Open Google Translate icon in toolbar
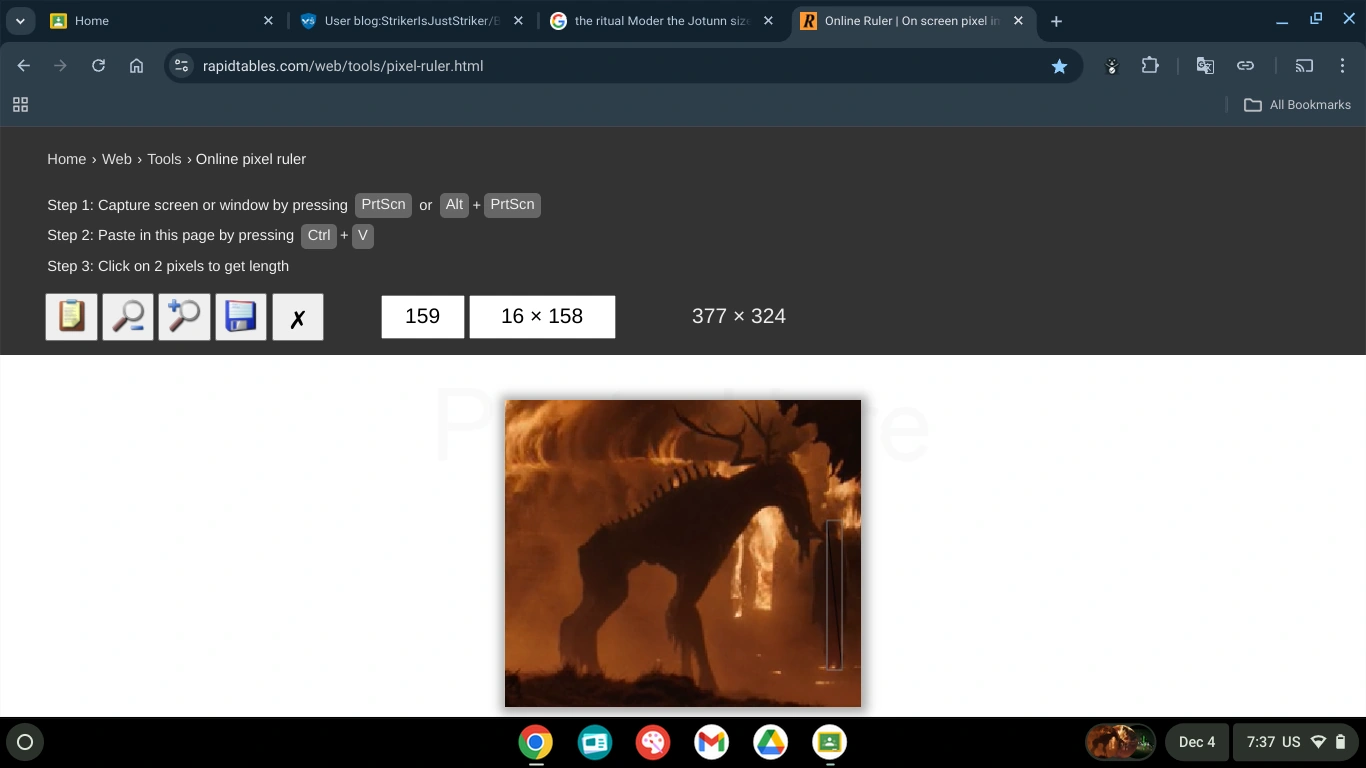 pyautogui.click(x=1205, y=66)
